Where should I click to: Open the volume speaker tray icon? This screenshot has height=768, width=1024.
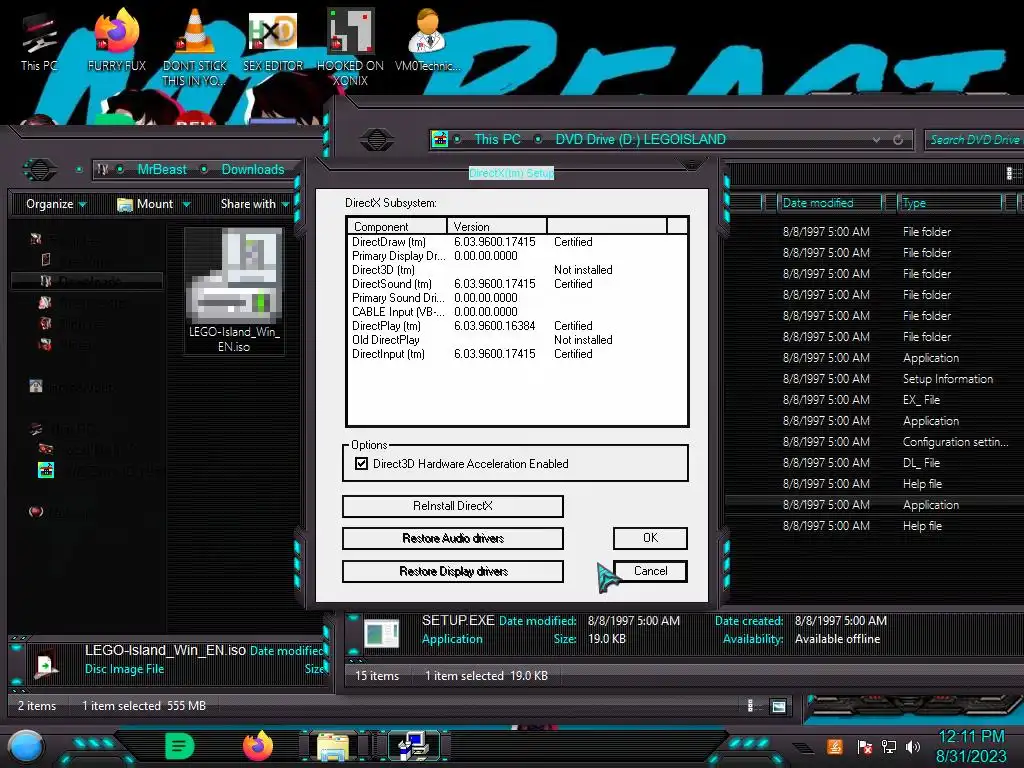point(913,746)
